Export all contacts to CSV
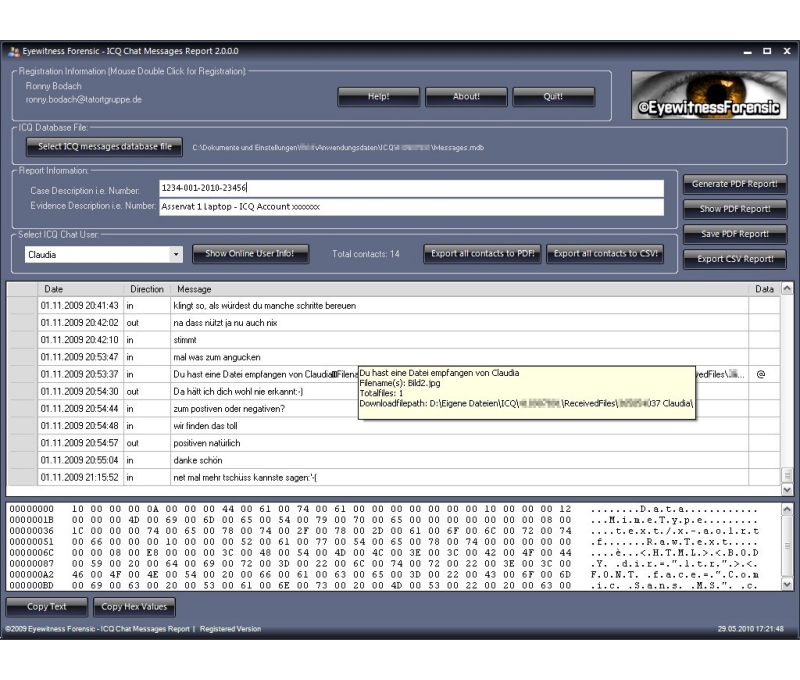 [607, 254]
